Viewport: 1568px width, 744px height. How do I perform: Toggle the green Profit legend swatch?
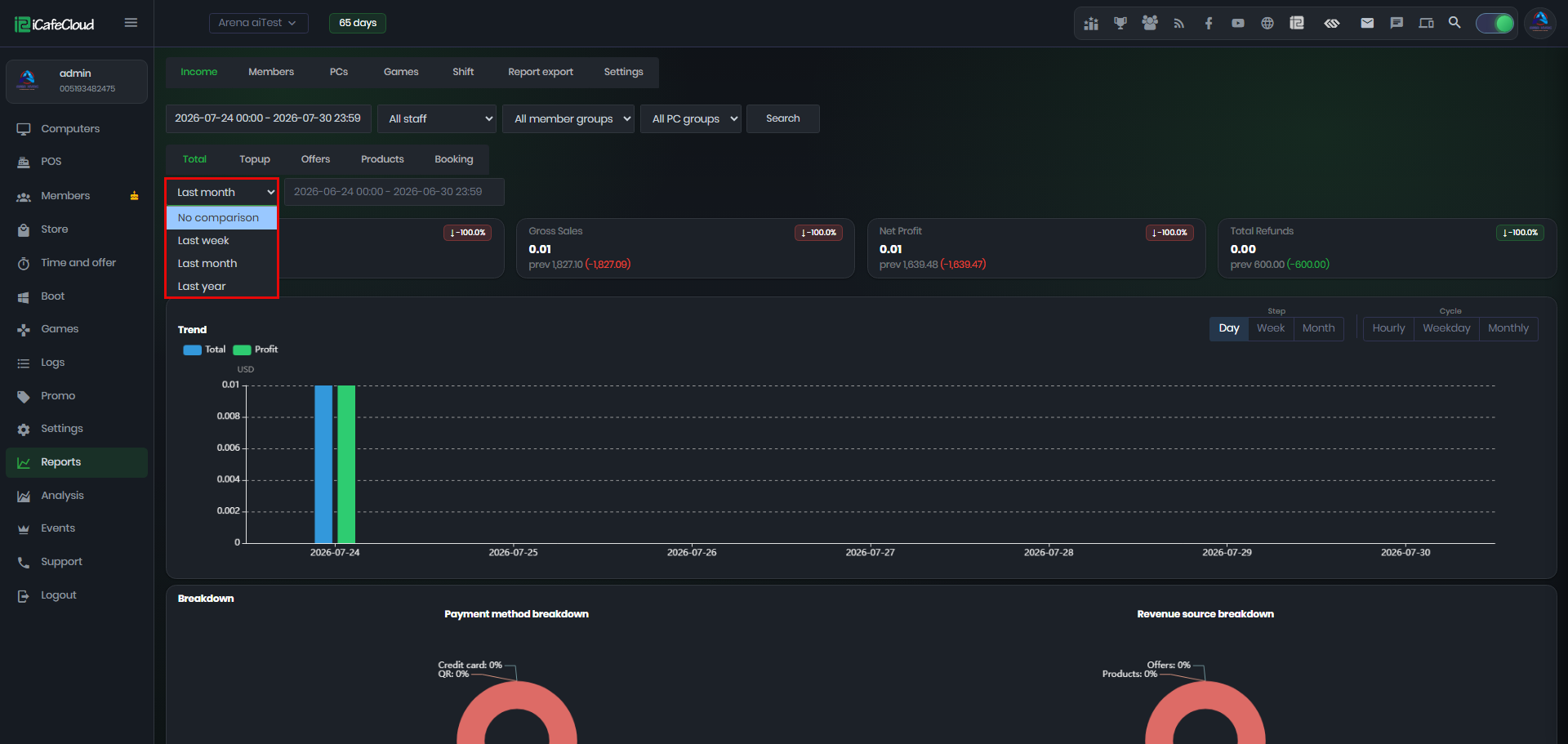242,350
